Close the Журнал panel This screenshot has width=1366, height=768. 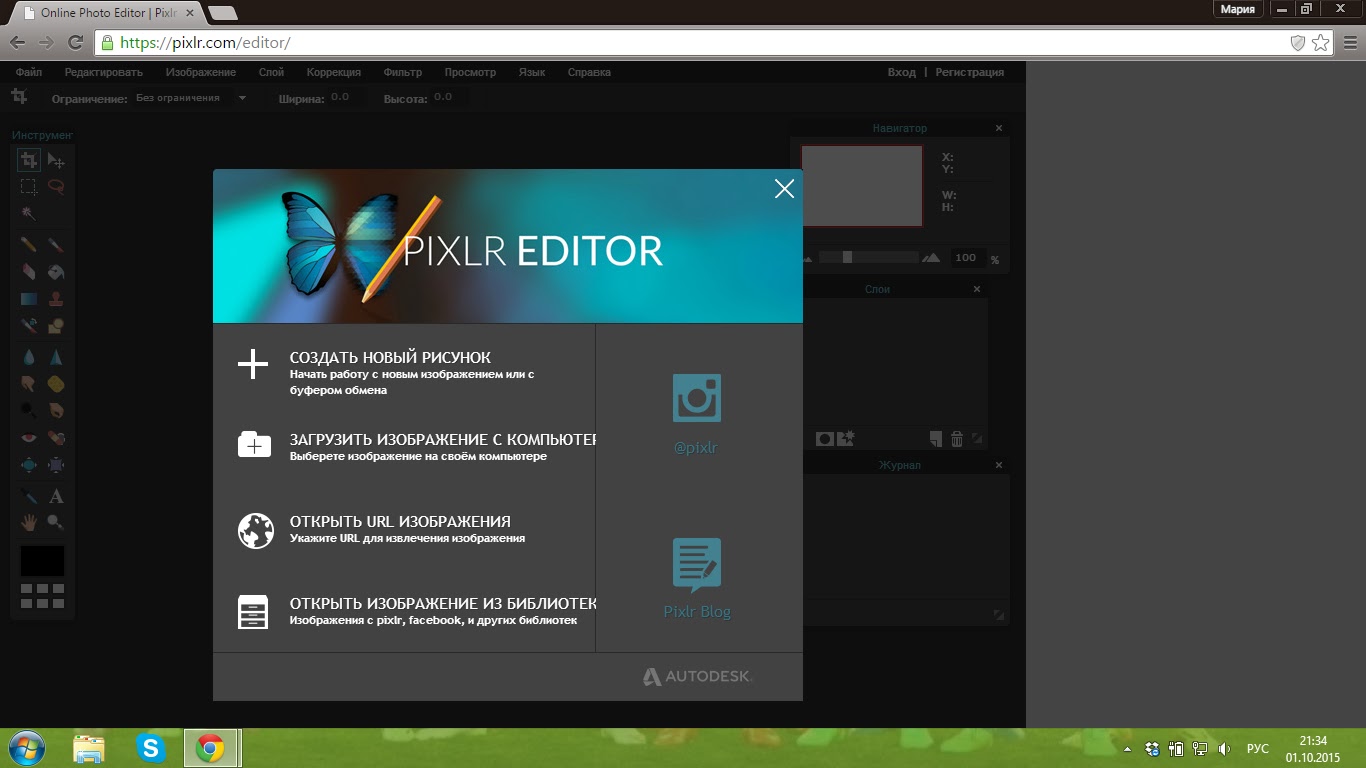[999, 465]
